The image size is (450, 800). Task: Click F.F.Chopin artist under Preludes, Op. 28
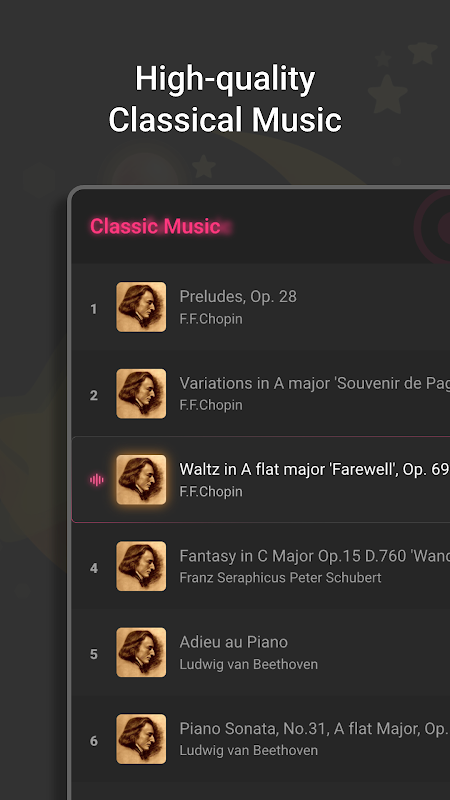pos(211,319)
